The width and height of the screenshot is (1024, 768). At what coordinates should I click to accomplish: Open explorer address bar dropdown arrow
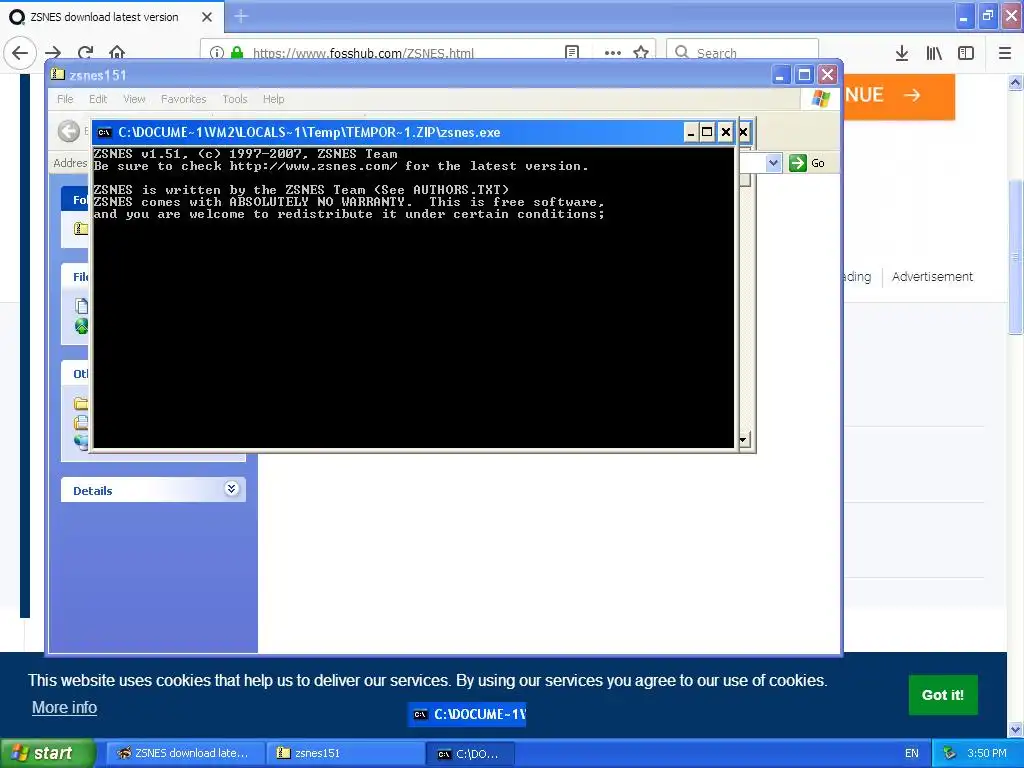(x=773, y=163)
